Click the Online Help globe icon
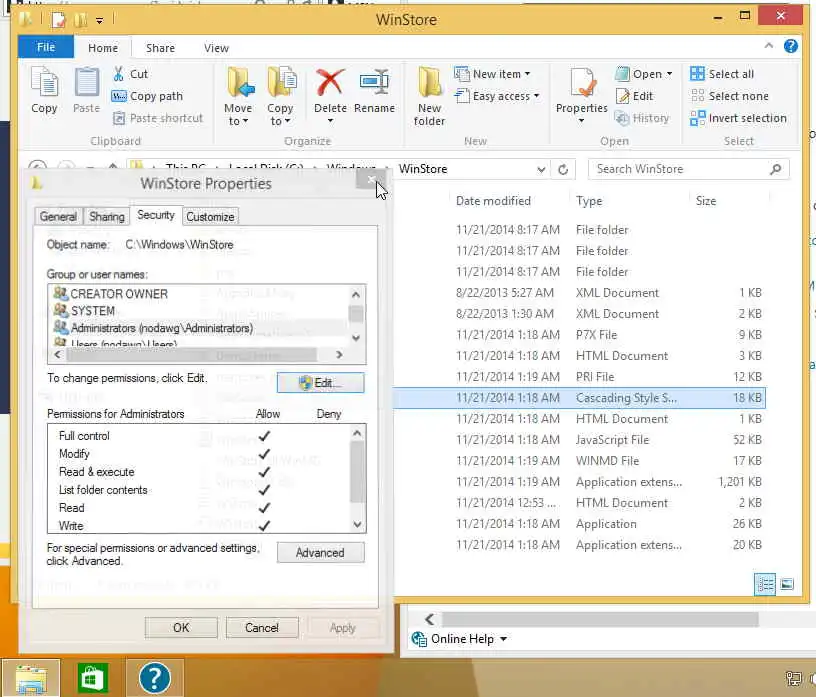 [x=419, y=638]
